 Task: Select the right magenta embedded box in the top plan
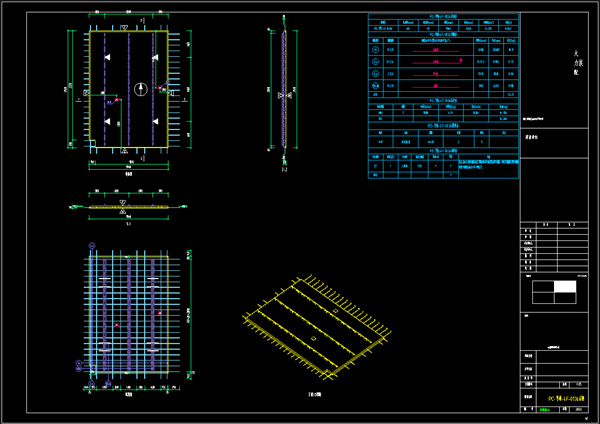pyautogui.click(x=160, y=88)
